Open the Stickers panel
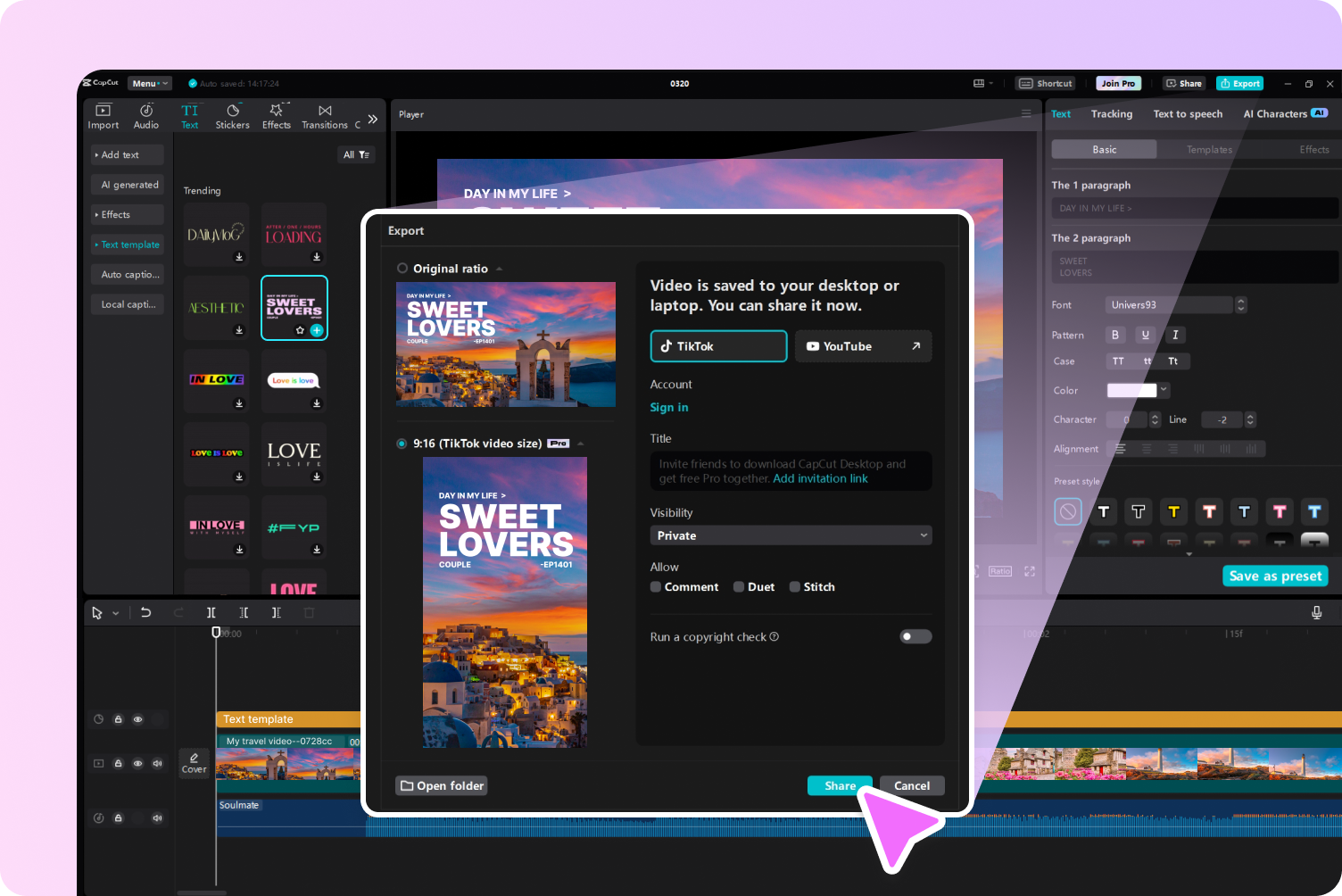This screenshot has width=1342, height=896. (232, 114)
